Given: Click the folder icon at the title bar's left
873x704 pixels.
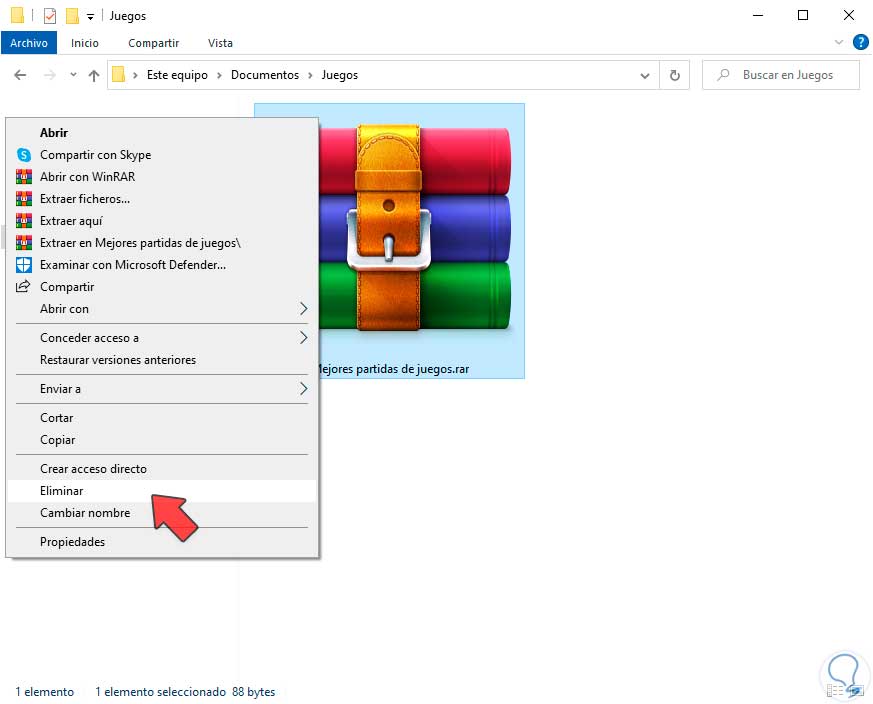Looking at the screenshot, I should tap(17, 15).
